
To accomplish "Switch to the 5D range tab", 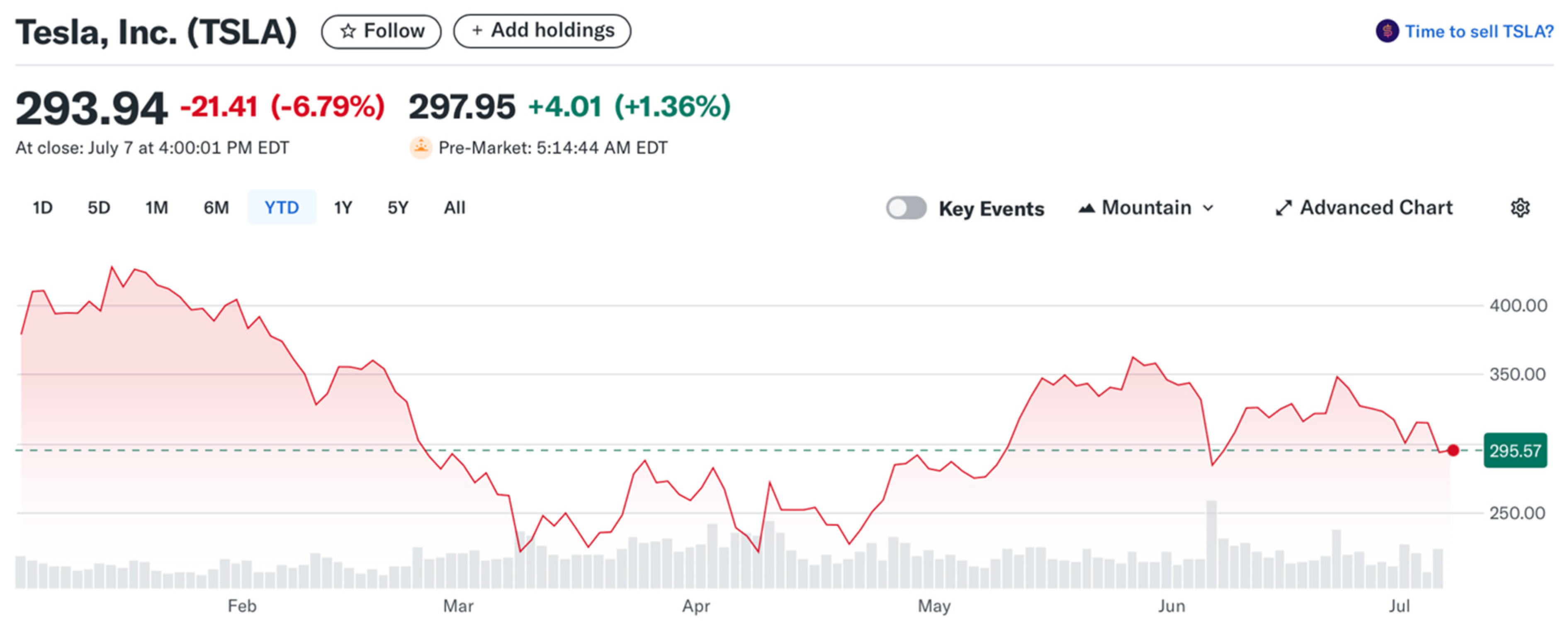I will [99, 208].
